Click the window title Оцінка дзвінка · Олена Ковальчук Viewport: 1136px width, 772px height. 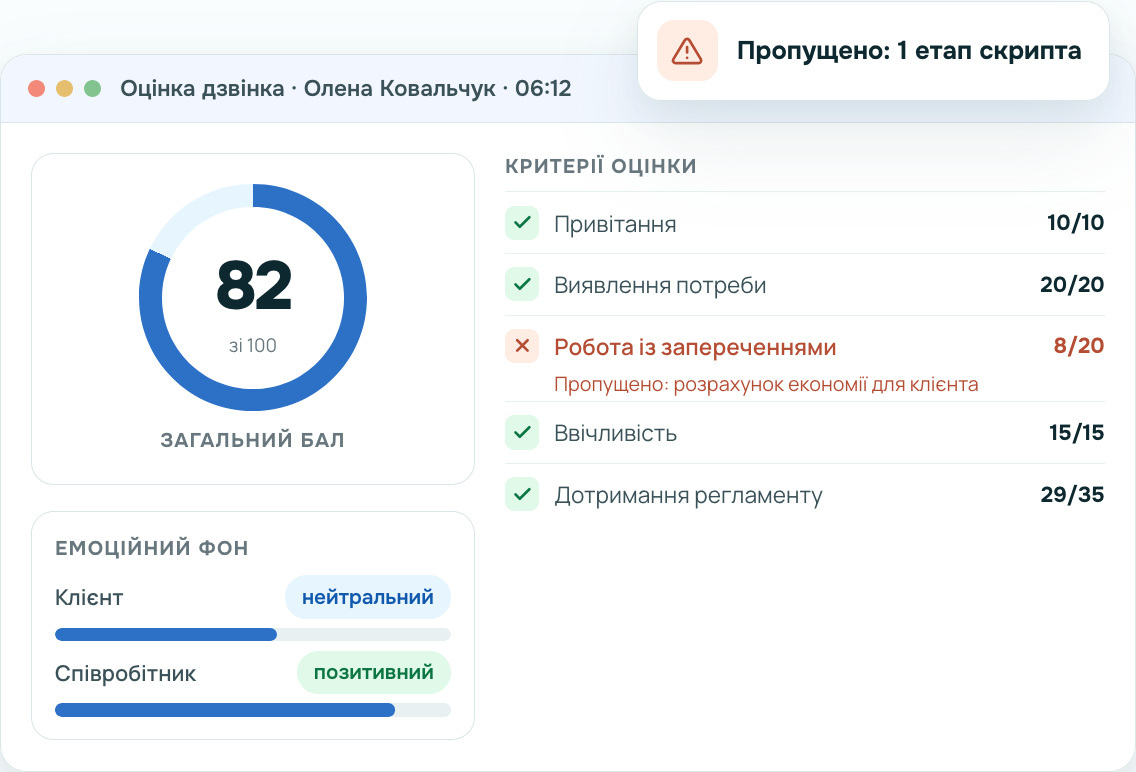point(308,88)
